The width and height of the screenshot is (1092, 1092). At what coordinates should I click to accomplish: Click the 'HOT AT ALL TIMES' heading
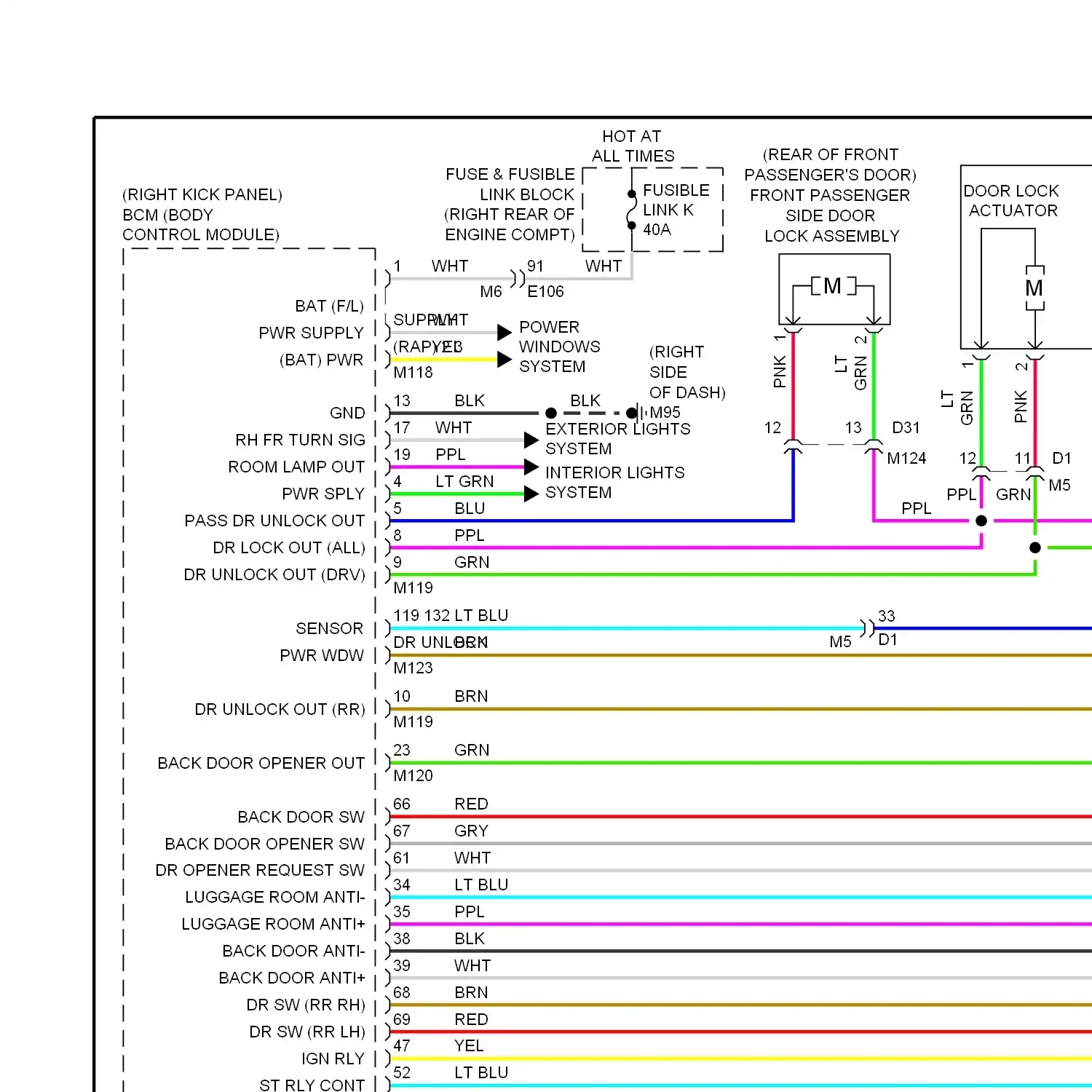point(633,146)
